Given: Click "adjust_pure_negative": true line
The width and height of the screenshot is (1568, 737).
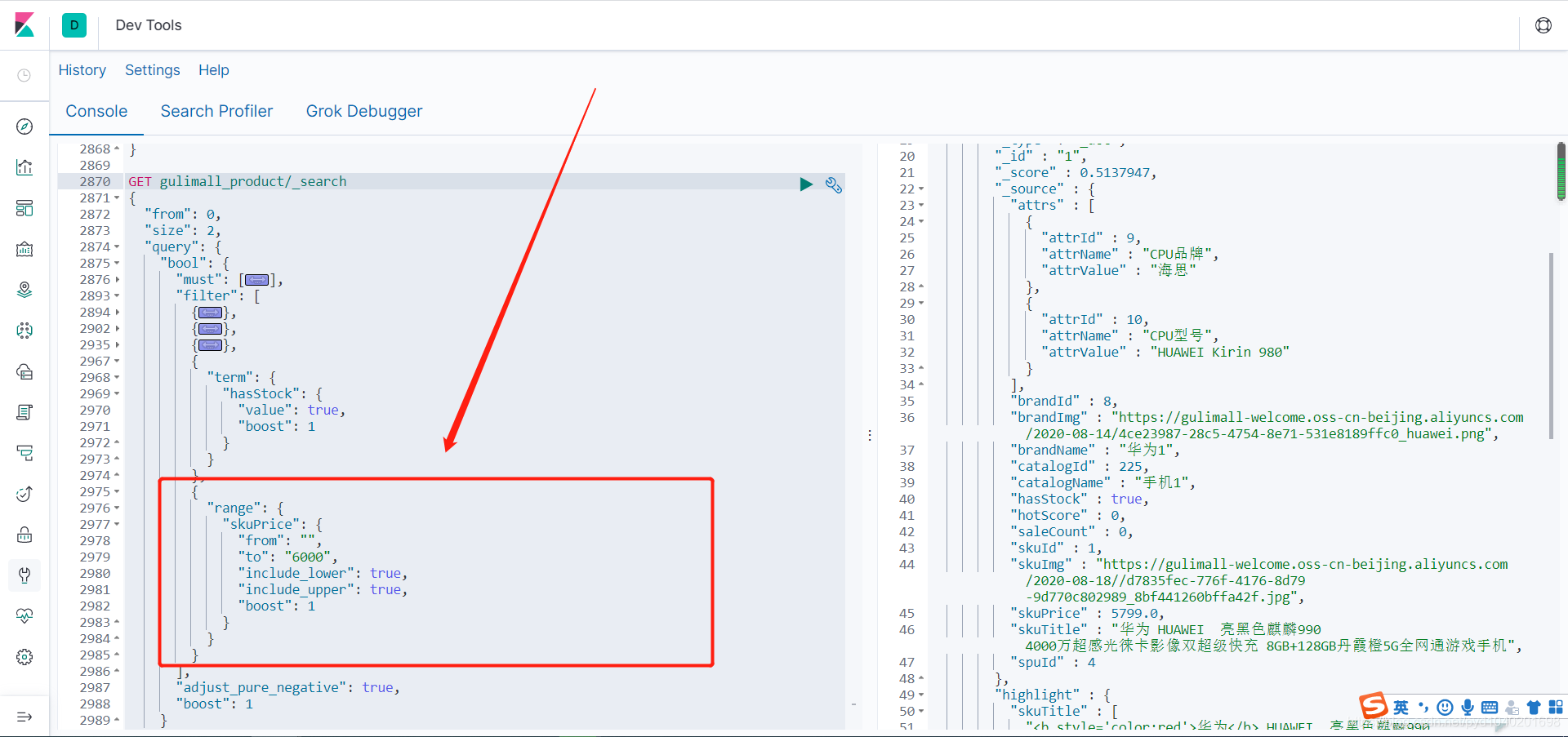Looking at the screenshot, I should coord(287,687).
